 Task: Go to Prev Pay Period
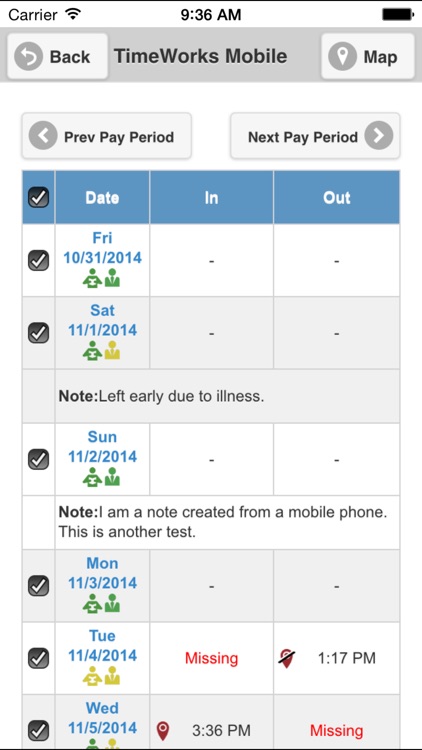(x=106, y=136)
